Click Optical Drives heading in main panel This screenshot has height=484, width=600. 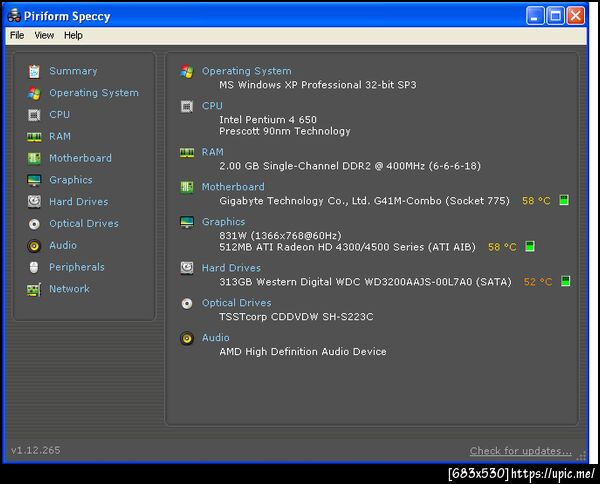(236, 303)
